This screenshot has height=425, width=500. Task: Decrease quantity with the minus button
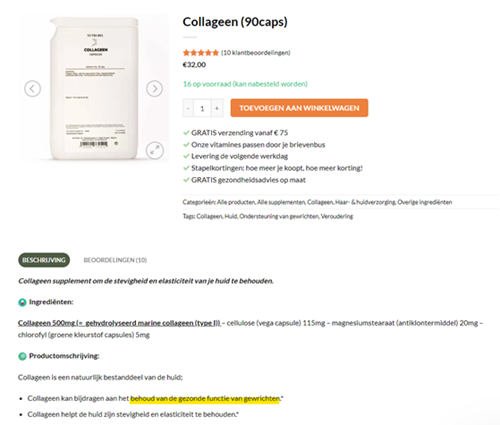[188, 108]
